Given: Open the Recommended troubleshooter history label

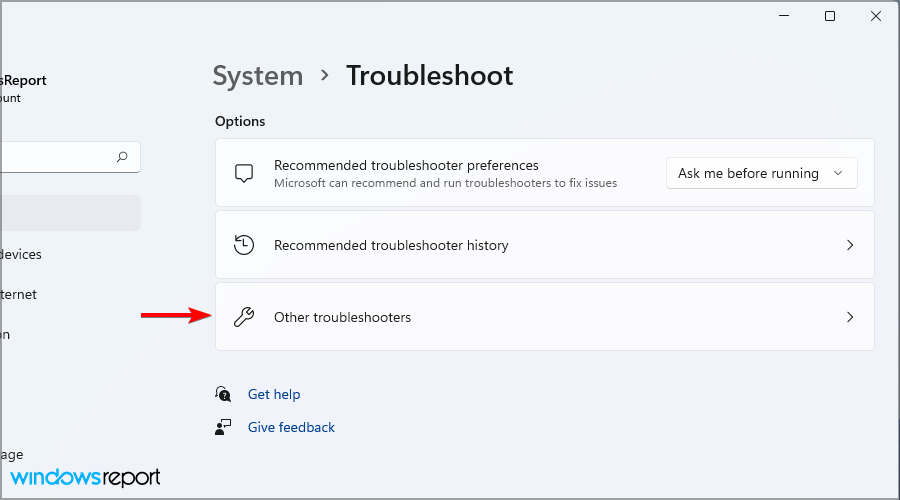Looking at the screenshot, I should 391,245.
